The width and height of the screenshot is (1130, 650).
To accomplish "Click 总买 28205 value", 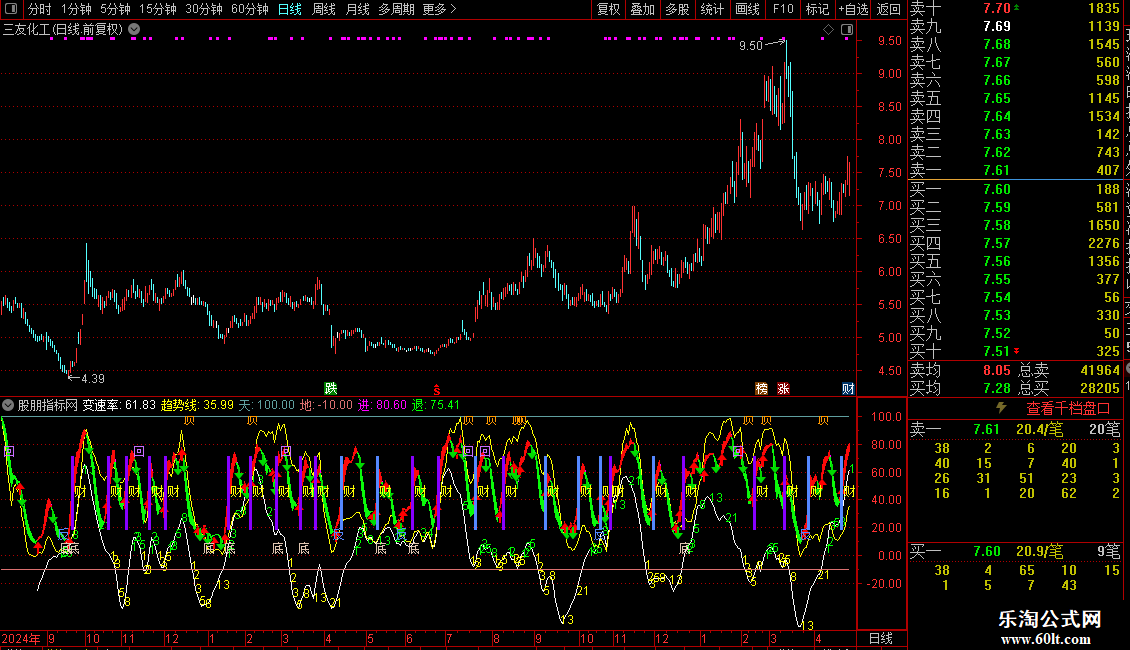I will pyautogui.click(x=1100, y=388).
